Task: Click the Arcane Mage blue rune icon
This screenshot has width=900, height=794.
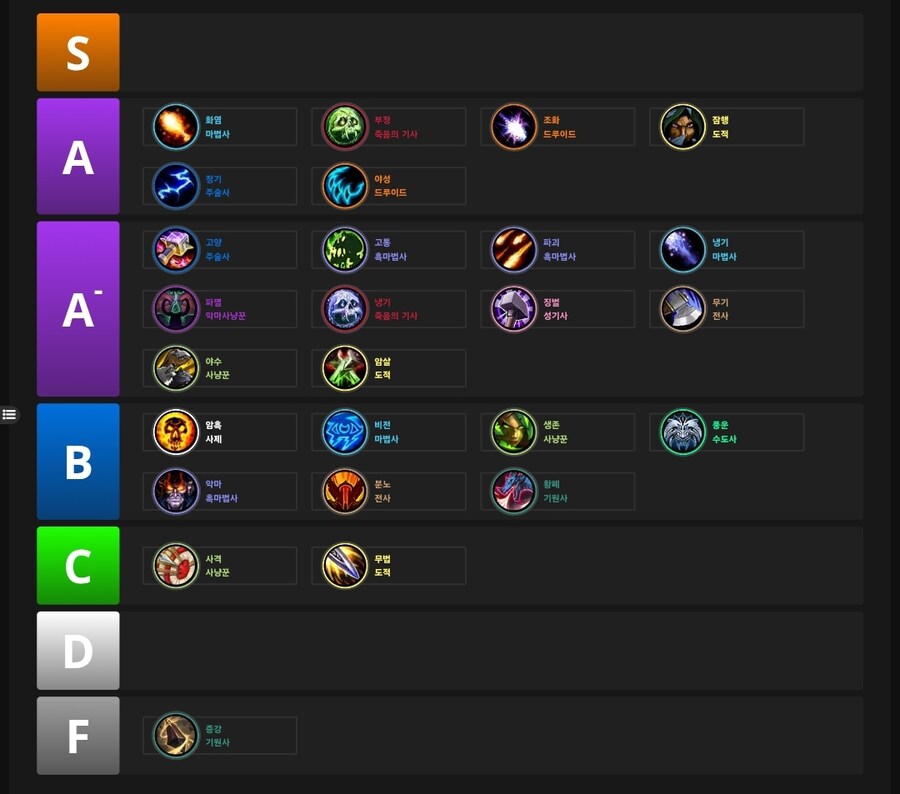Action: 344,432
